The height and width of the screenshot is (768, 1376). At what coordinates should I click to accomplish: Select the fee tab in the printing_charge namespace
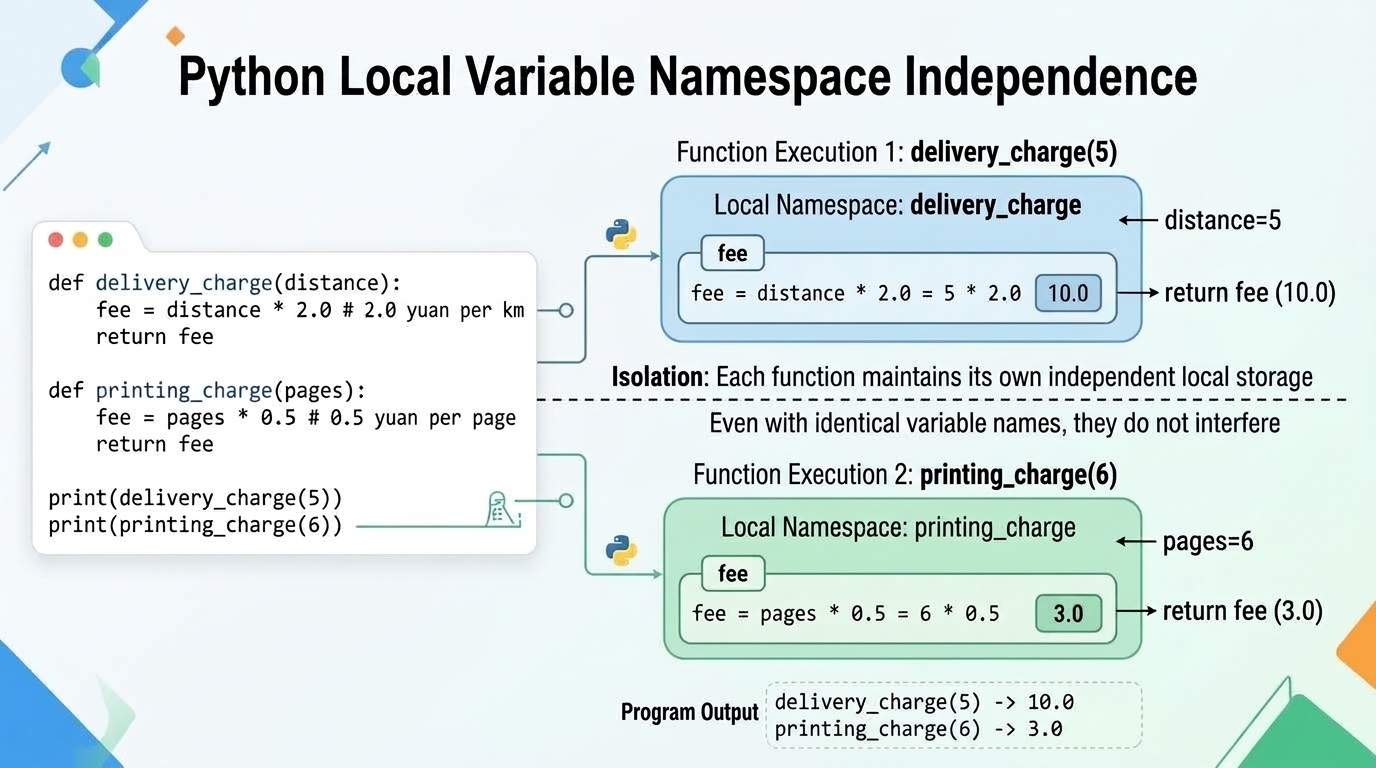(x=733, y=574)
